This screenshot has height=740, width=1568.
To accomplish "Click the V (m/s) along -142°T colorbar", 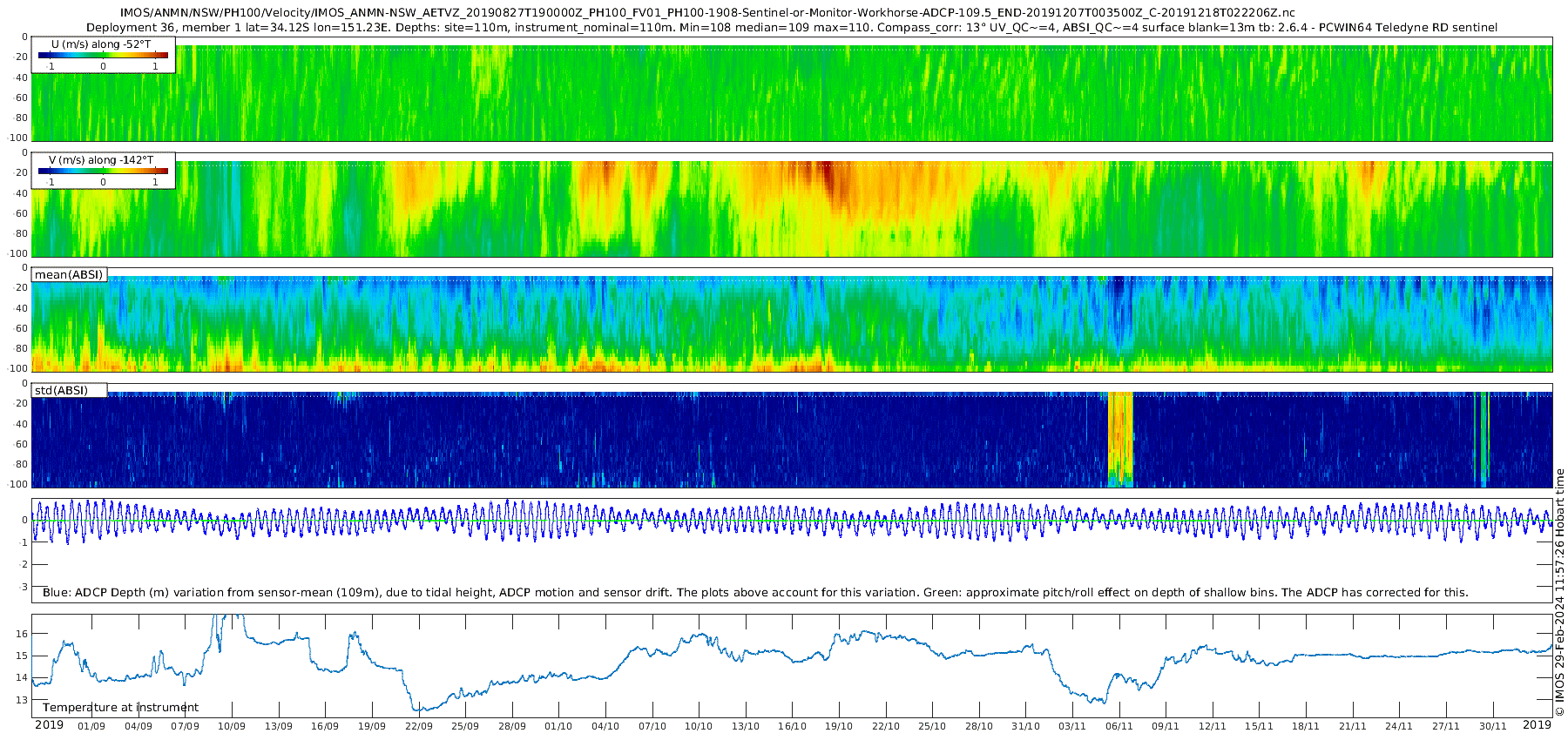I will pos(103,171).
